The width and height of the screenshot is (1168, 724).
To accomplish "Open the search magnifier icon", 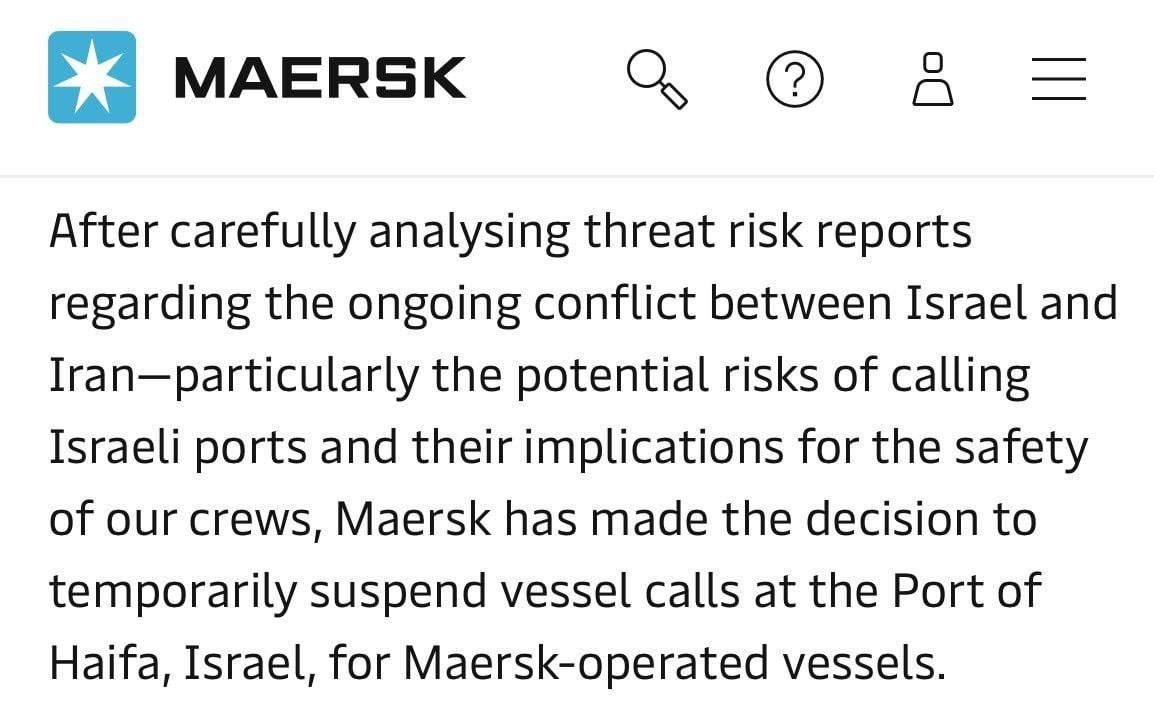I will click(657, 78).
